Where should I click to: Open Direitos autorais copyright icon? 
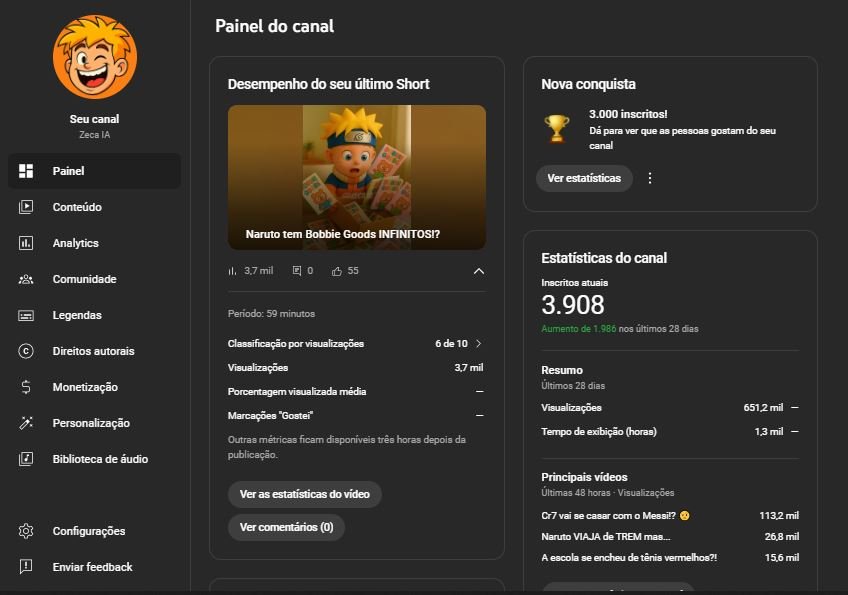click(26, 351)
